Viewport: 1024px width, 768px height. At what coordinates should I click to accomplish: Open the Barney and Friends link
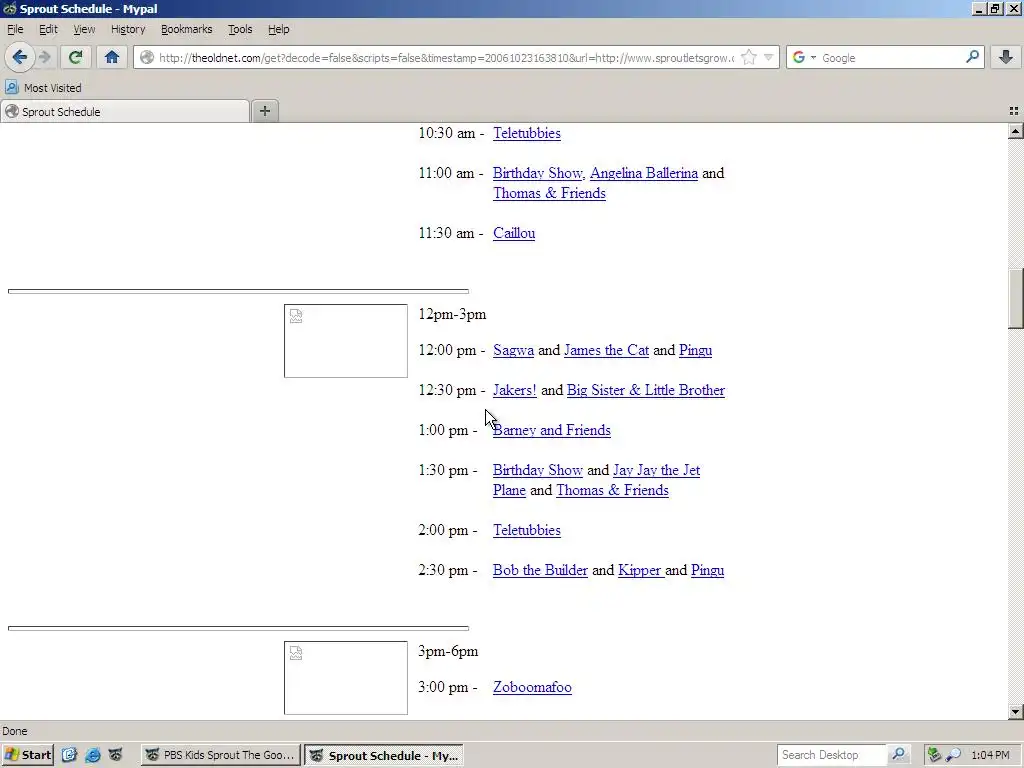tap(552, 430)
